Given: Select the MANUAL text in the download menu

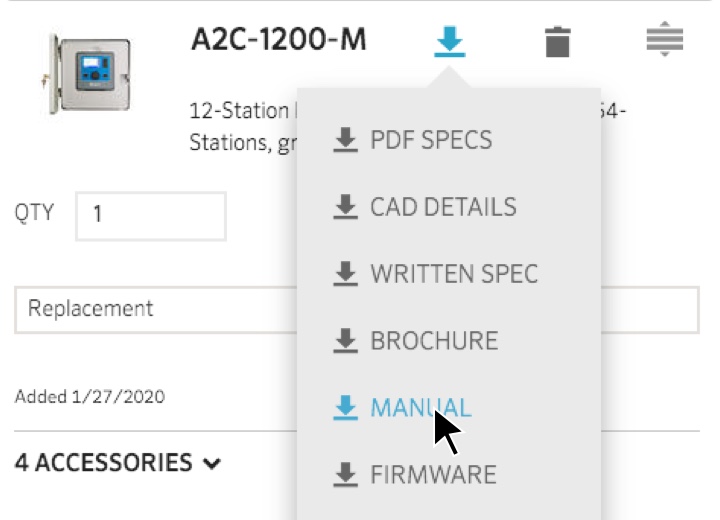Looking at the screenshot, I should coord(420,407).
